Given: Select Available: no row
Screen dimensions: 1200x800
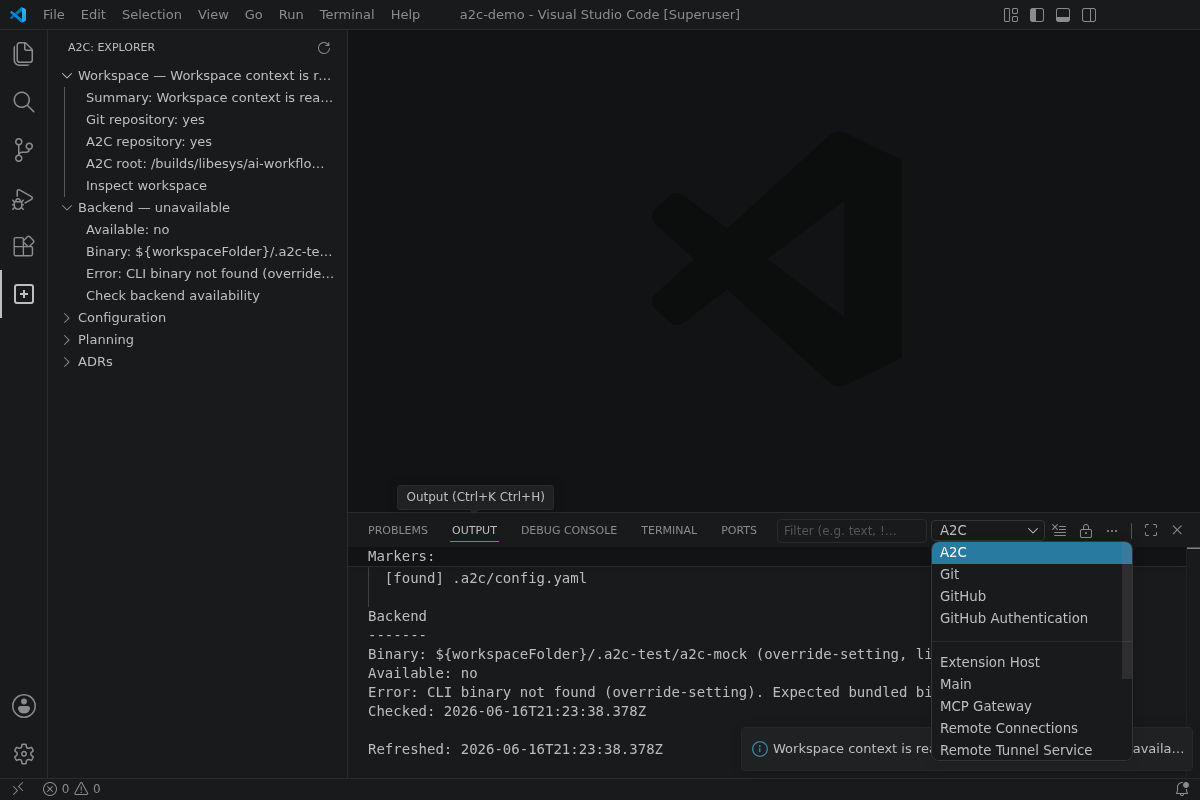Looking at the screenshot, I should pyautogui.click(x=198, y=230).
